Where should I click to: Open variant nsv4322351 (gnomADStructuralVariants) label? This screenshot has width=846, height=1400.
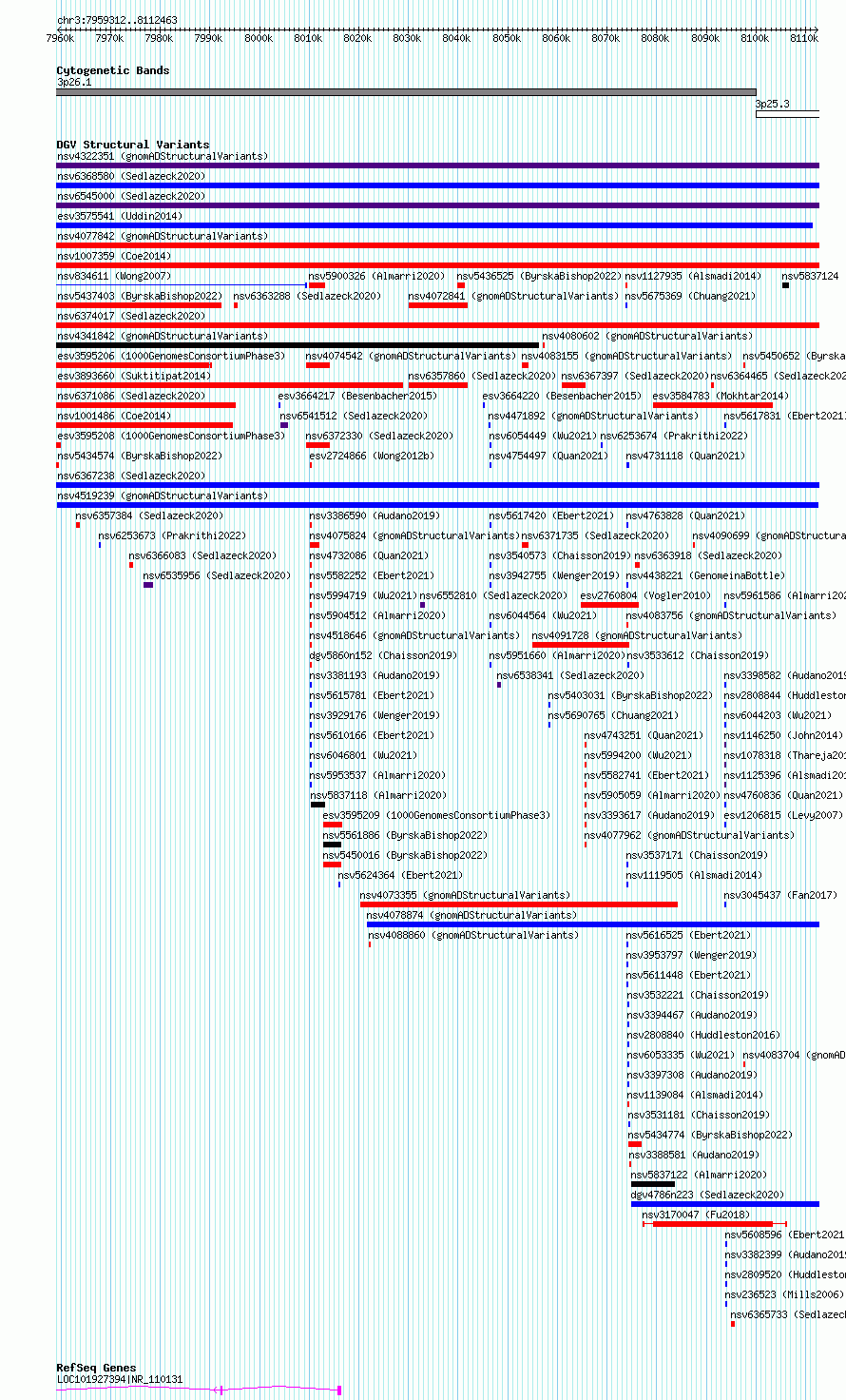[163, 156]
